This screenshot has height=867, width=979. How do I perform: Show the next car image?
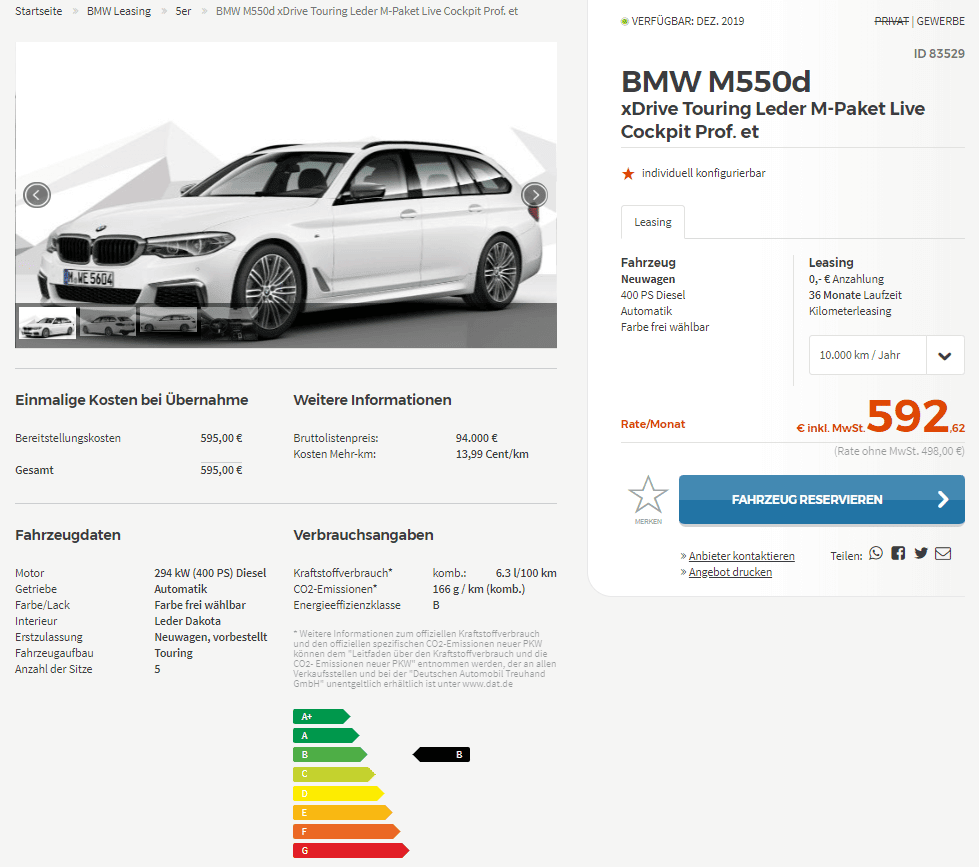point(534,195)
